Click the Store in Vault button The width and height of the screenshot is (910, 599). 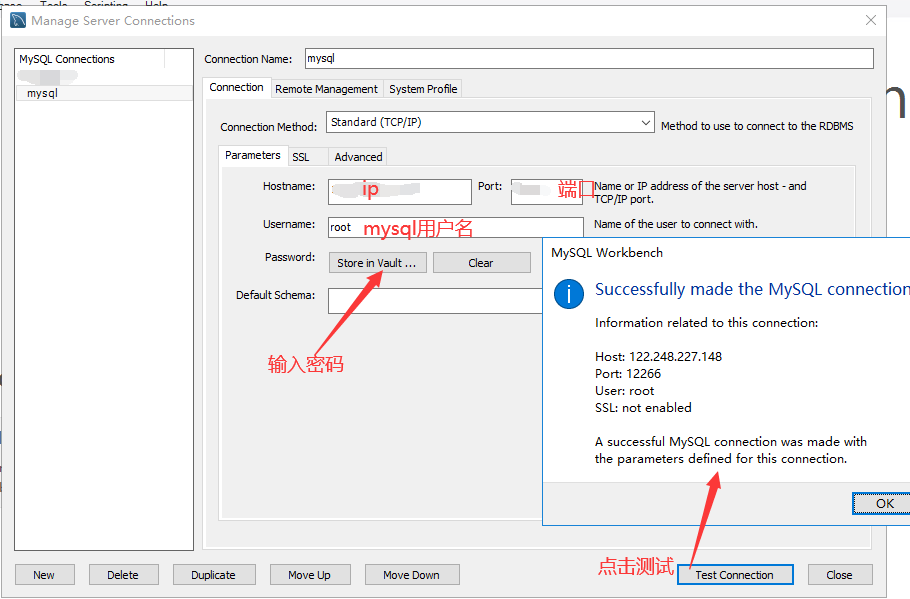coord(377,263)
